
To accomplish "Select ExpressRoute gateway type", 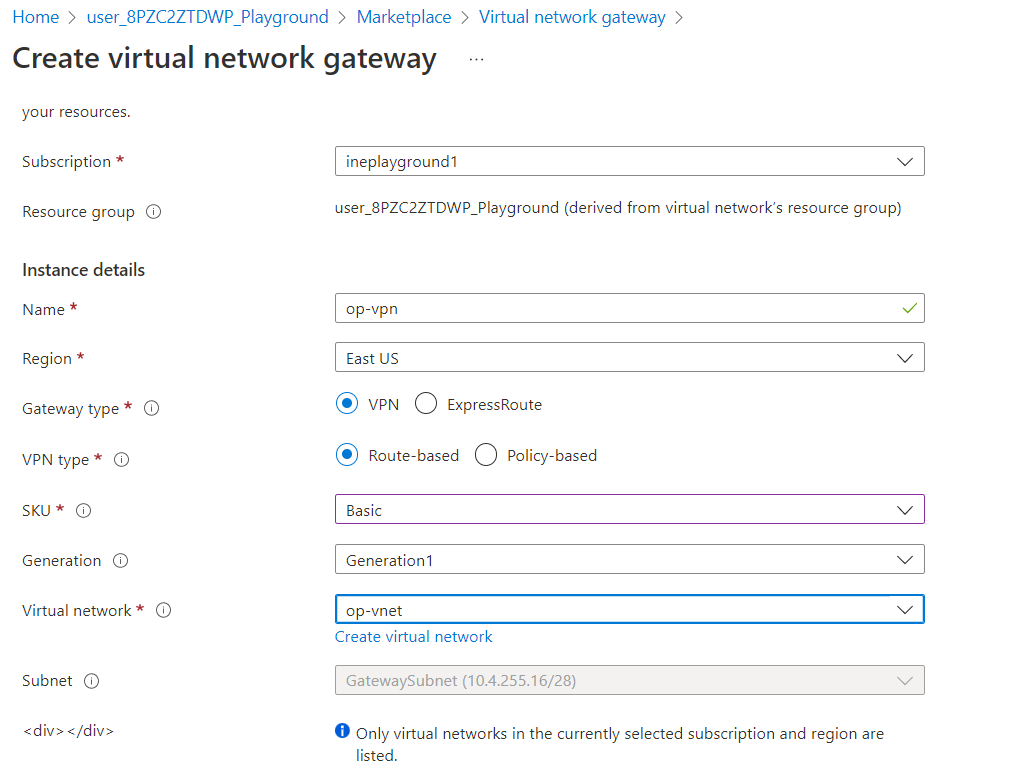I will [x=426, y=404].
